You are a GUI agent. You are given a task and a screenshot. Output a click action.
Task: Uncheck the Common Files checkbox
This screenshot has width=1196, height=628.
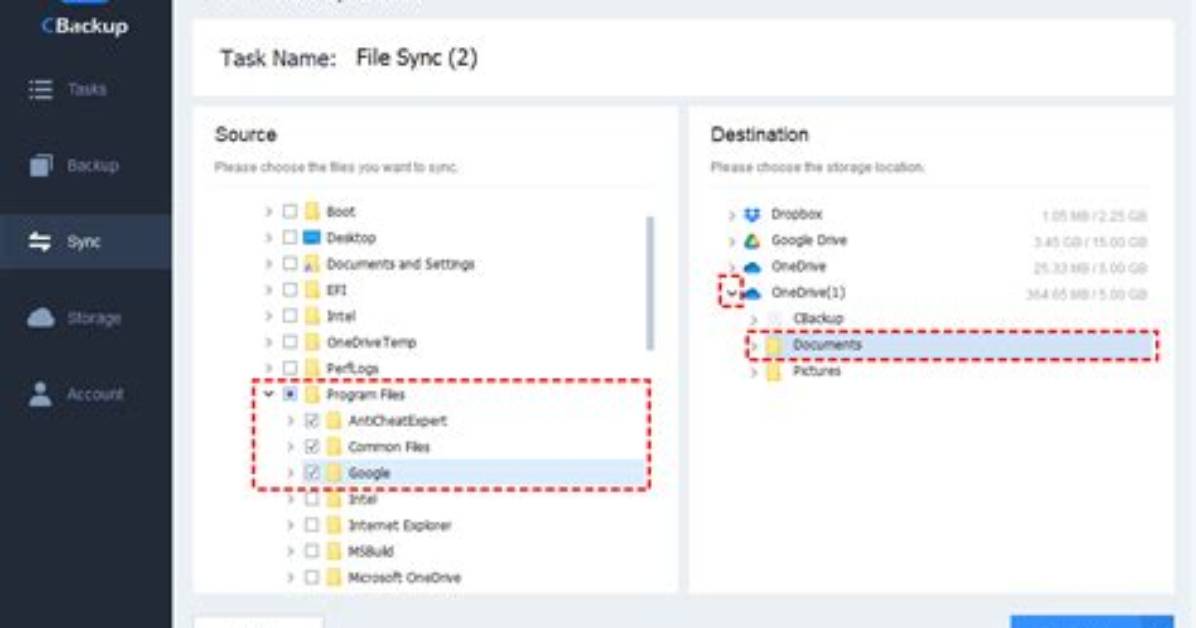tap(311, 446)
